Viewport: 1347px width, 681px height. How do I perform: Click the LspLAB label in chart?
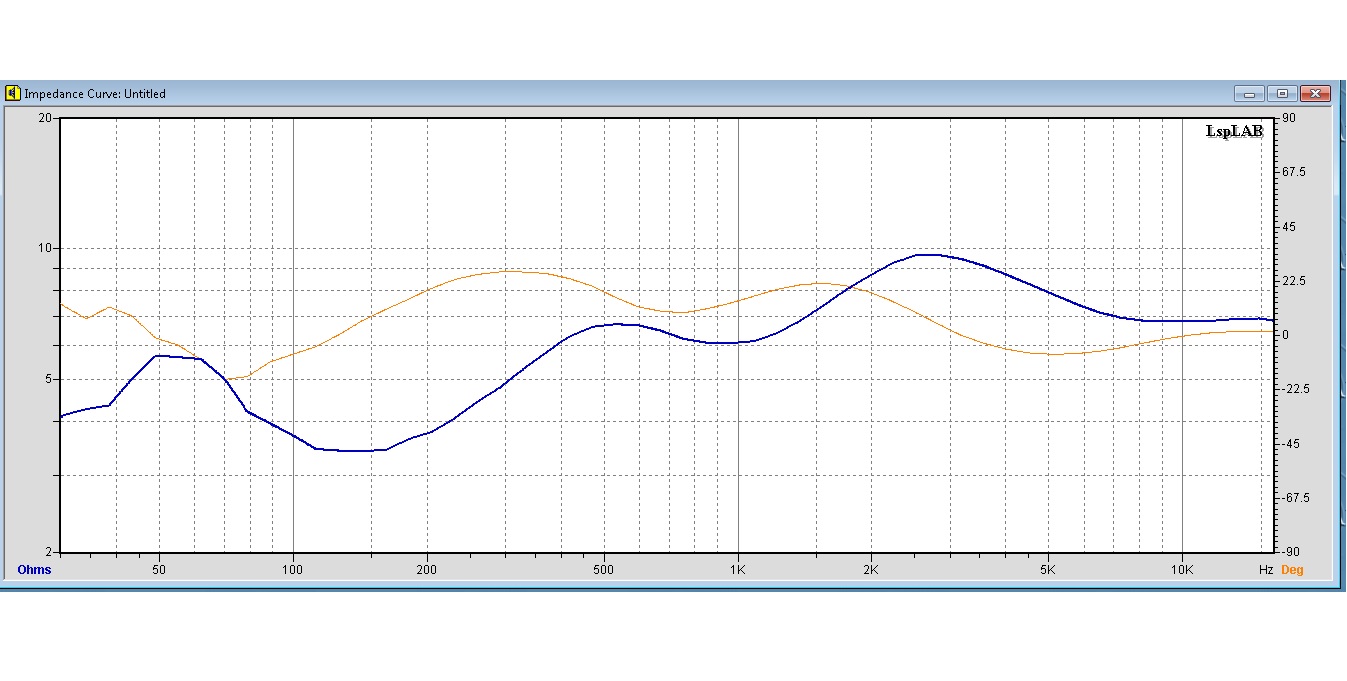[1235, 131]
